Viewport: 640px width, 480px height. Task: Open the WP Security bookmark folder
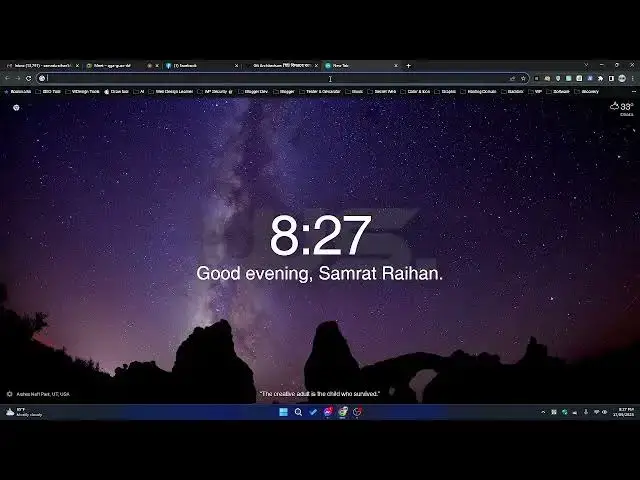[x=215, y=91]
